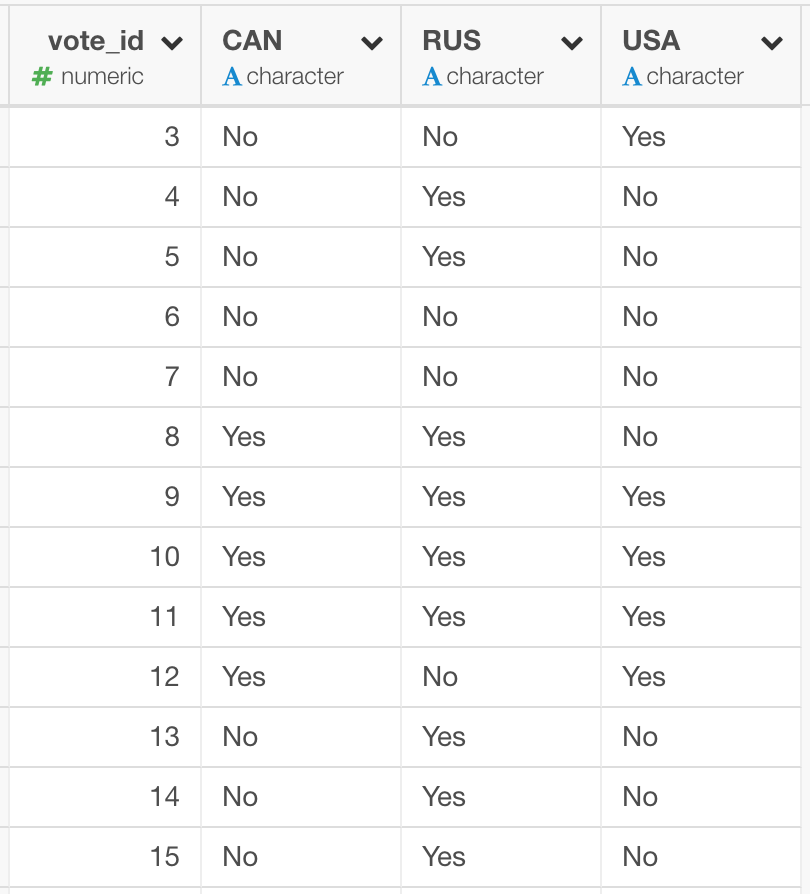Click the USA cell in row 13
Screen dimensions: 810x894
point(701,737)
